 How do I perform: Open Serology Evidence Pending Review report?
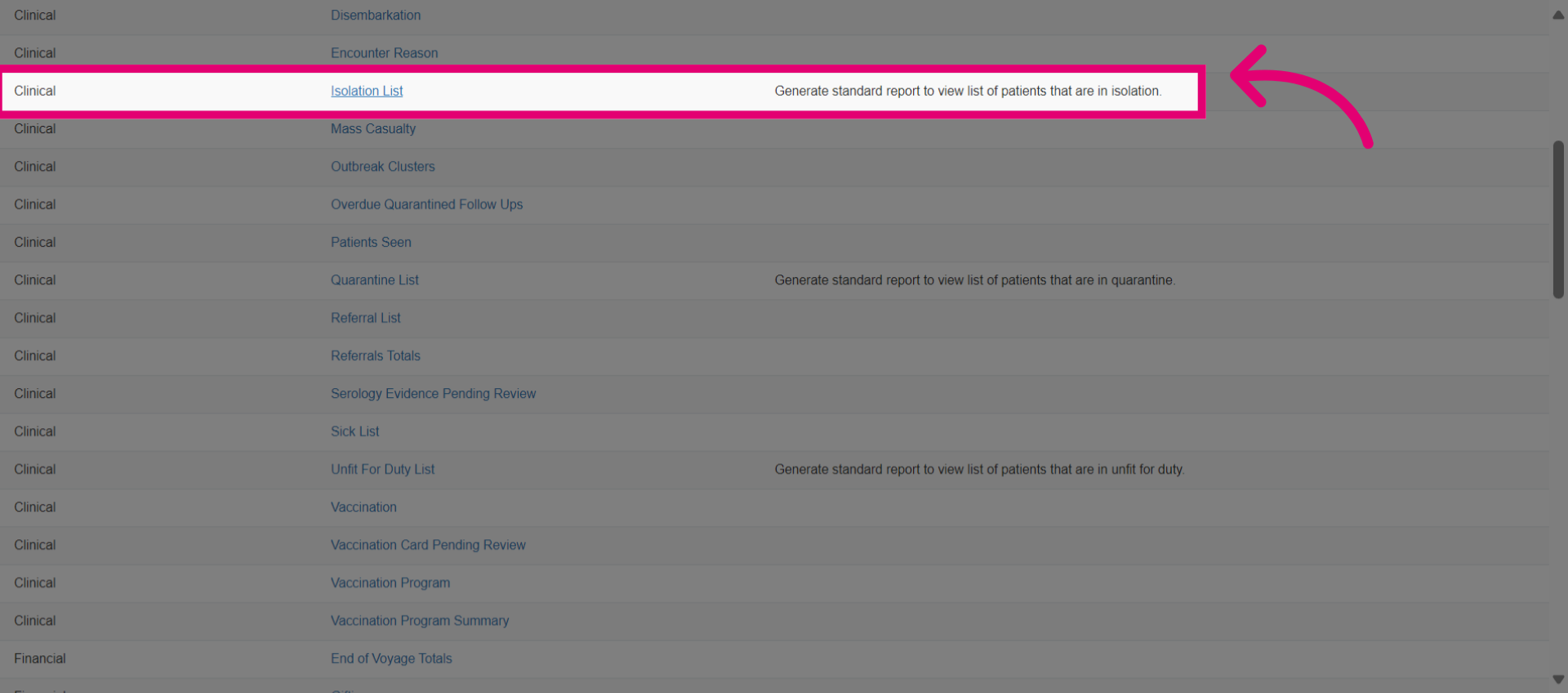[x=434, y=394]
